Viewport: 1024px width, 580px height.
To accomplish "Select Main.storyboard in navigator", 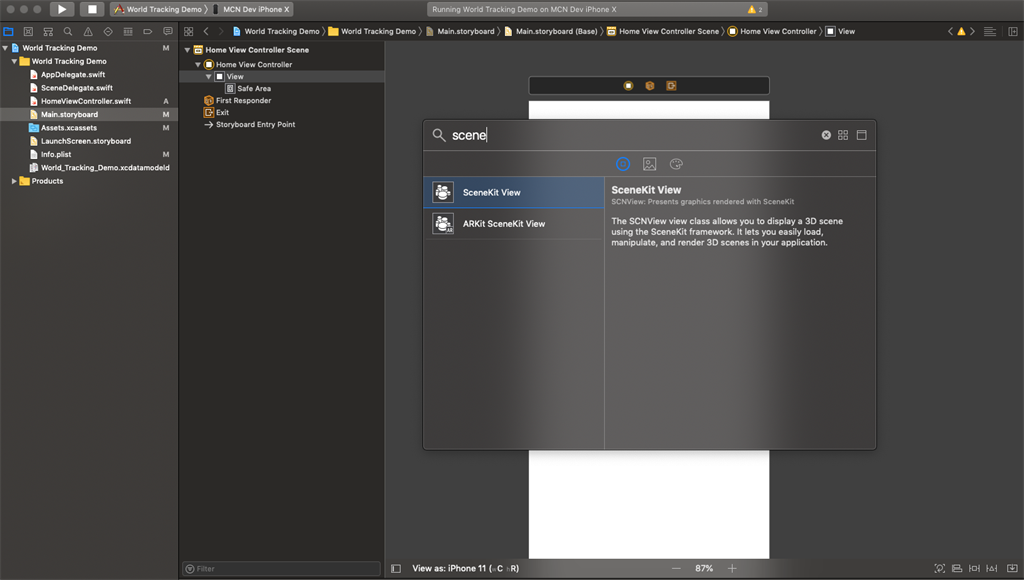I will pos(69,114).
